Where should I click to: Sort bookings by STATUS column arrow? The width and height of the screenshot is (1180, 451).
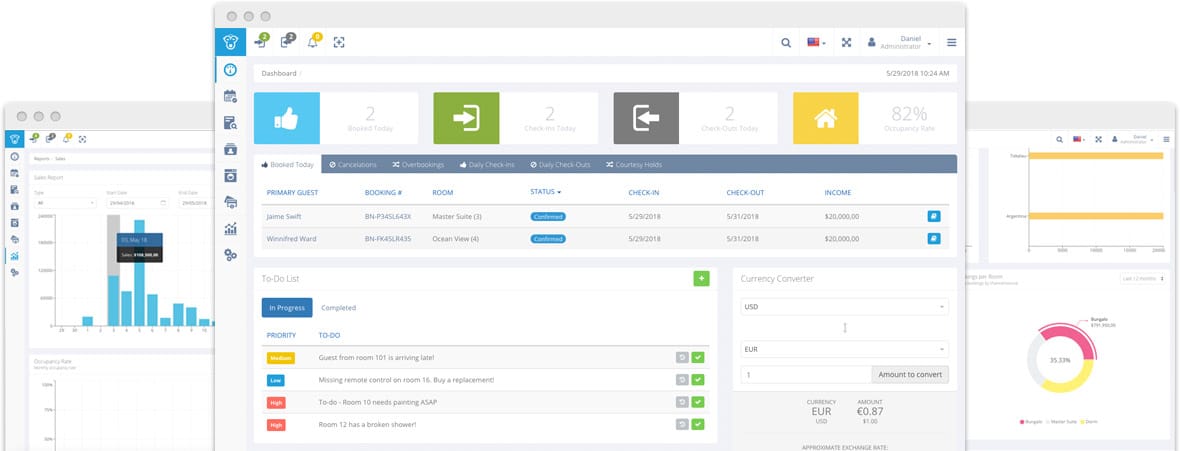(559, 192)
